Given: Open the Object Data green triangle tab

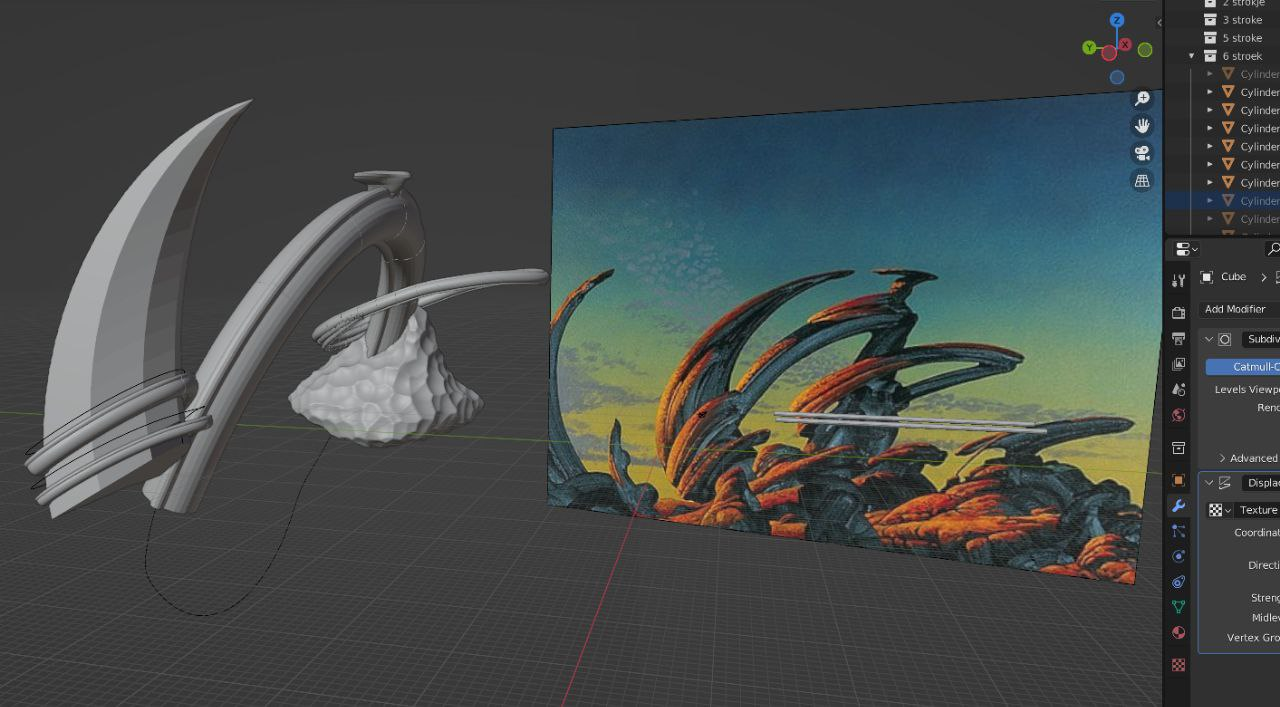Looking at the screenshot, I should tap(1179, 607).
